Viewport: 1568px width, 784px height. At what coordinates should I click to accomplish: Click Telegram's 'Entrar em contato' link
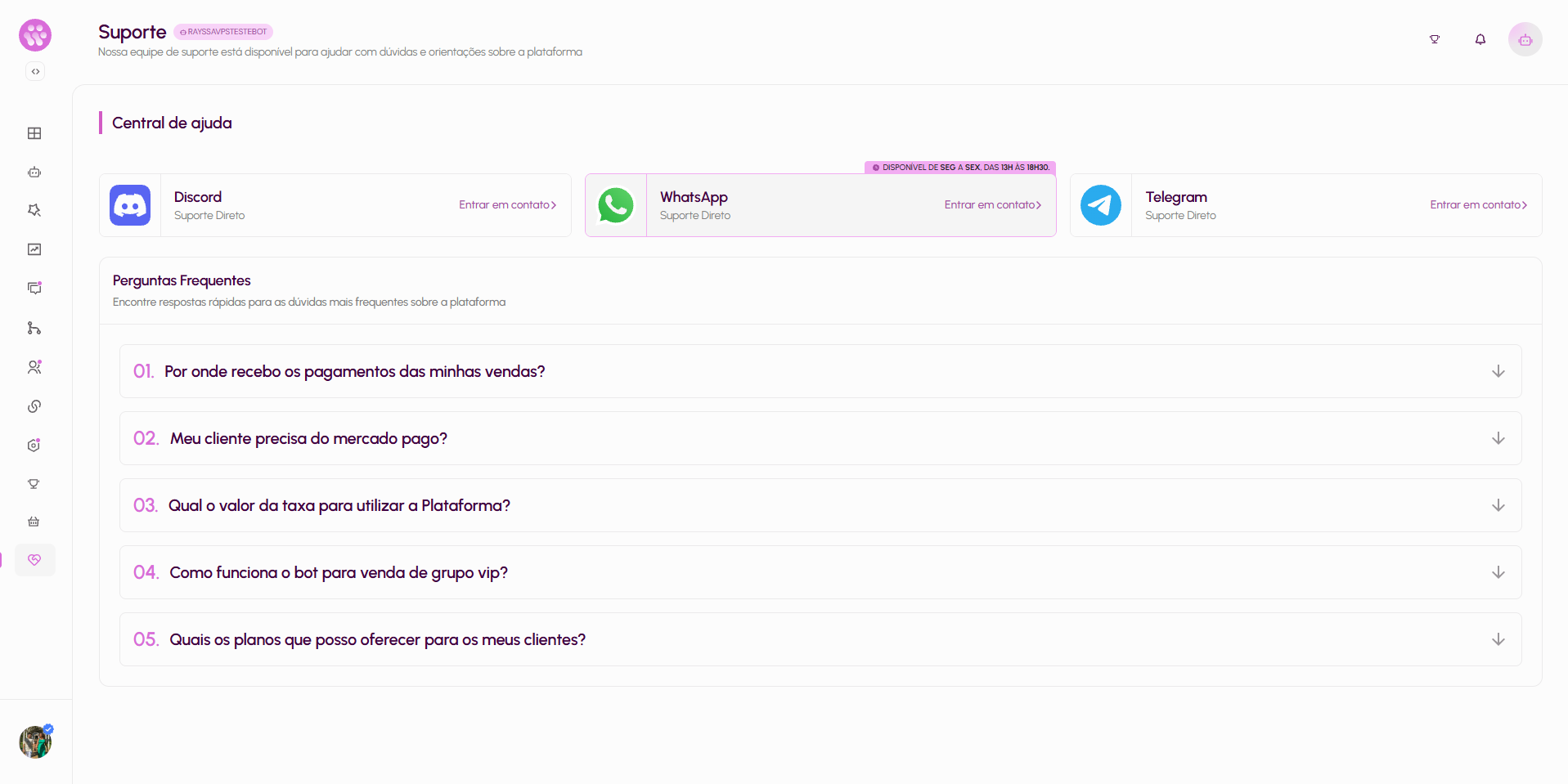click(1479, 205)
